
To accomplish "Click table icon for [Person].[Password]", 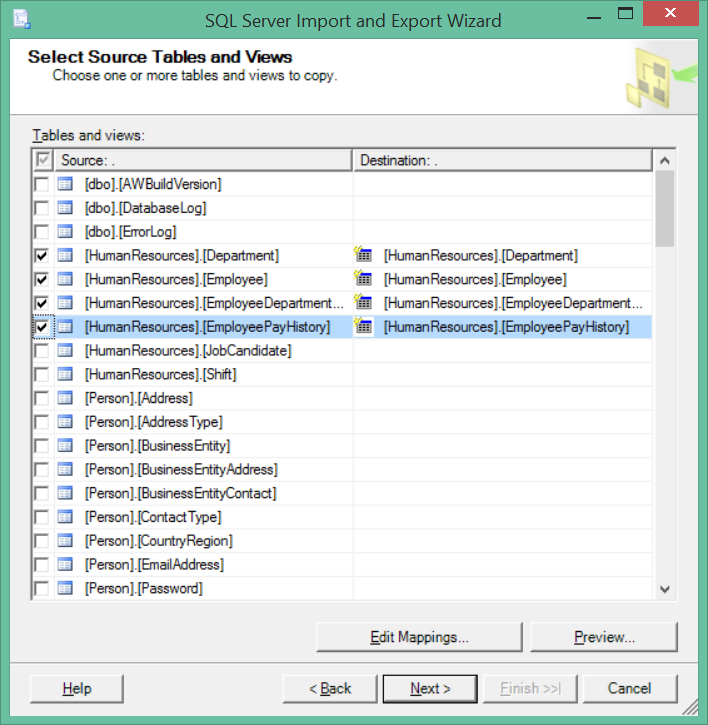I will coord(65,588).
